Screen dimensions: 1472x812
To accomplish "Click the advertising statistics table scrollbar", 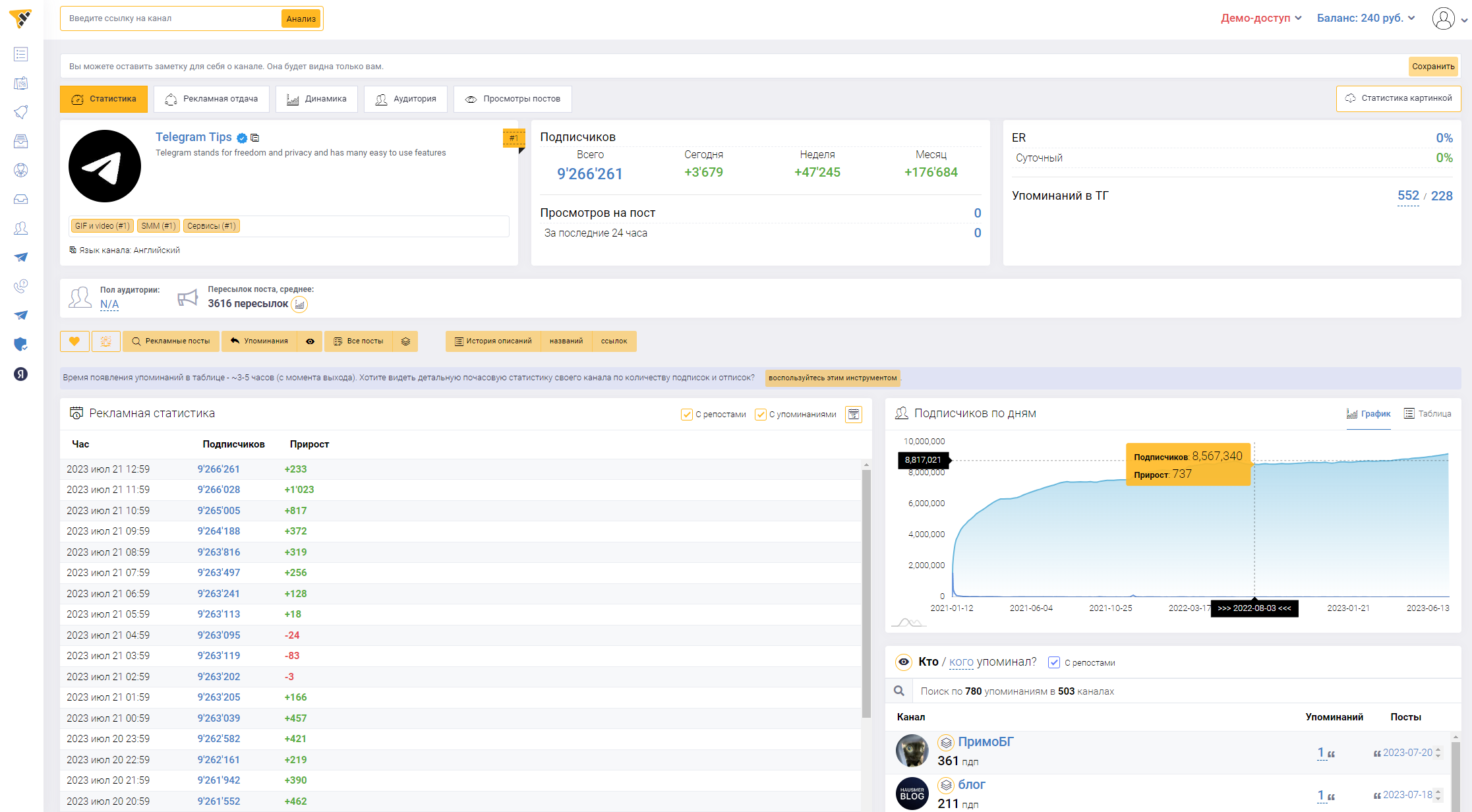I will [x=866, y=593].
